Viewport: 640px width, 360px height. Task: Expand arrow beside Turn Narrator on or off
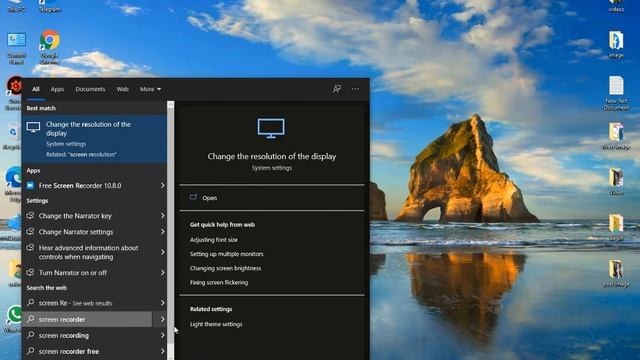(162, 273)
